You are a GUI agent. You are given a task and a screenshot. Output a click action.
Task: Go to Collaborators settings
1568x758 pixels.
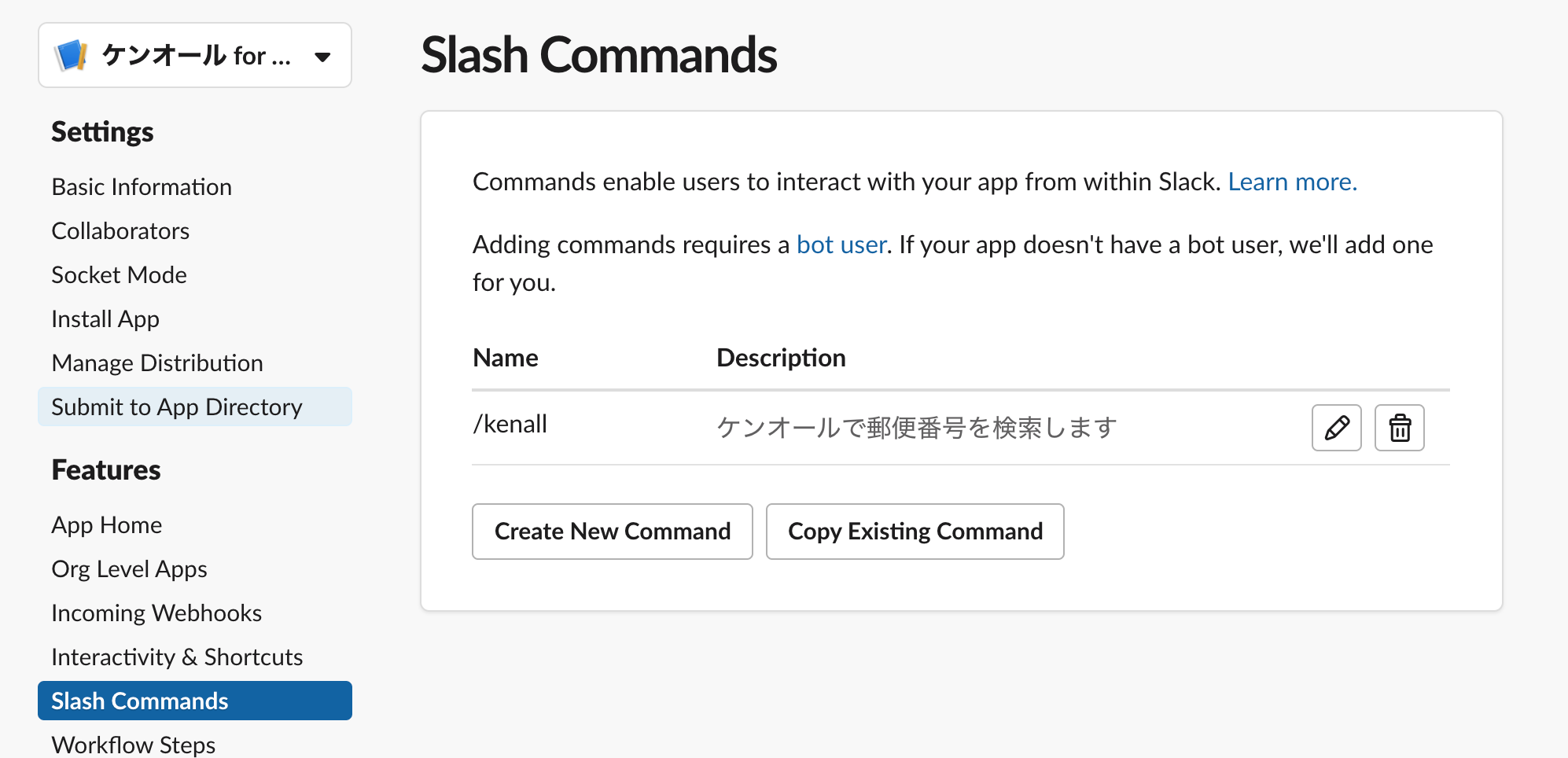tap(120, 230)
